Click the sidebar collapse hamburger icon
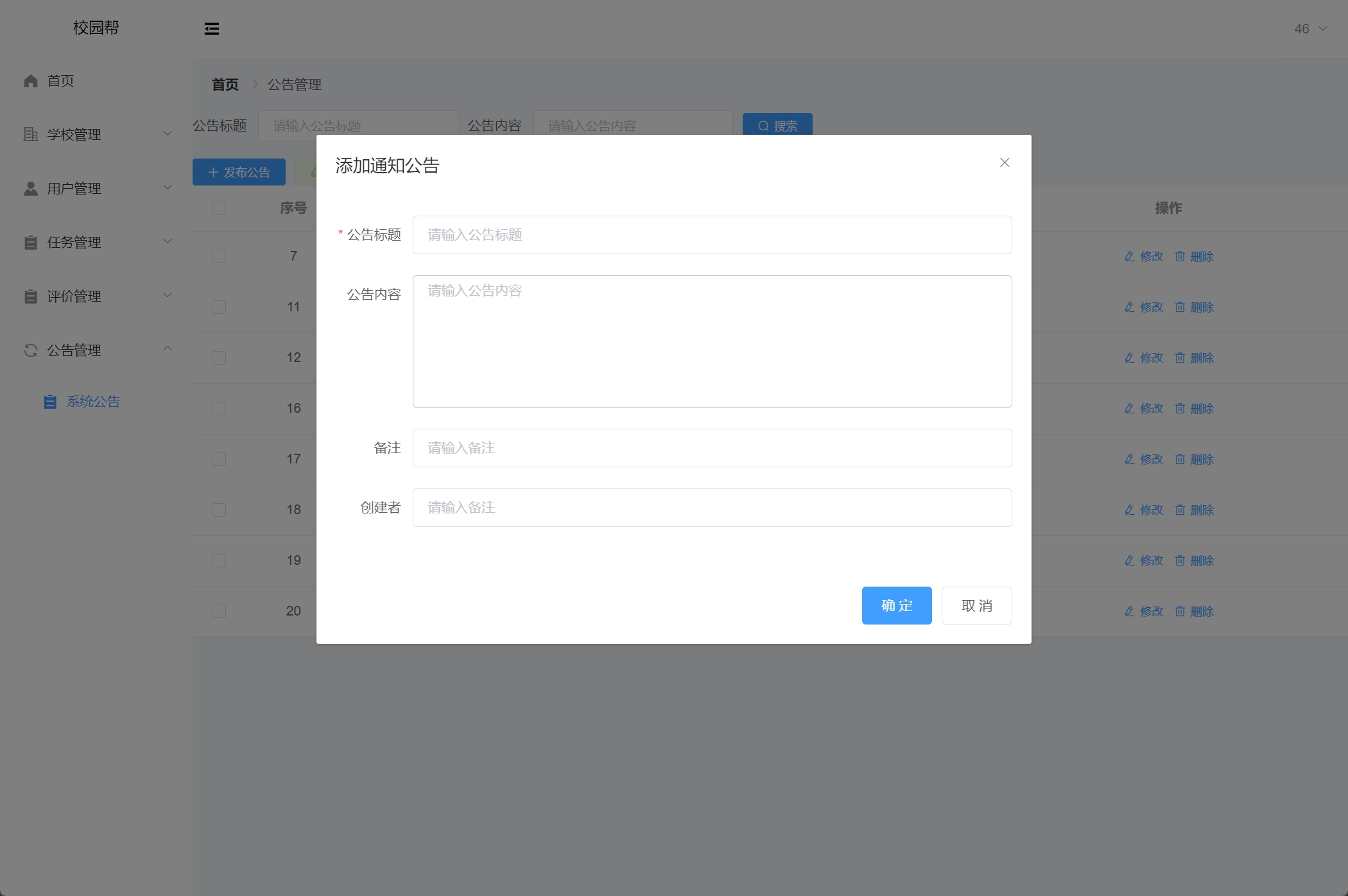Image resolution: width=1348 pixels, height=896 pixels. coord(212,29)
